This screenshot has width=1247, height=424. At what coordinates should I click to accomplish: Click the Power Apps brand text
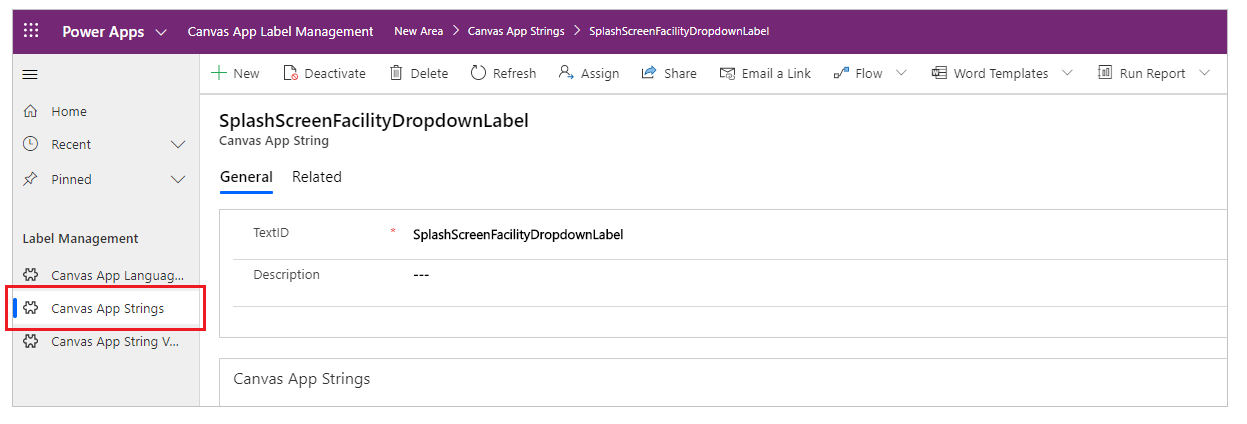pyautogui.click(x=103, y=32)
